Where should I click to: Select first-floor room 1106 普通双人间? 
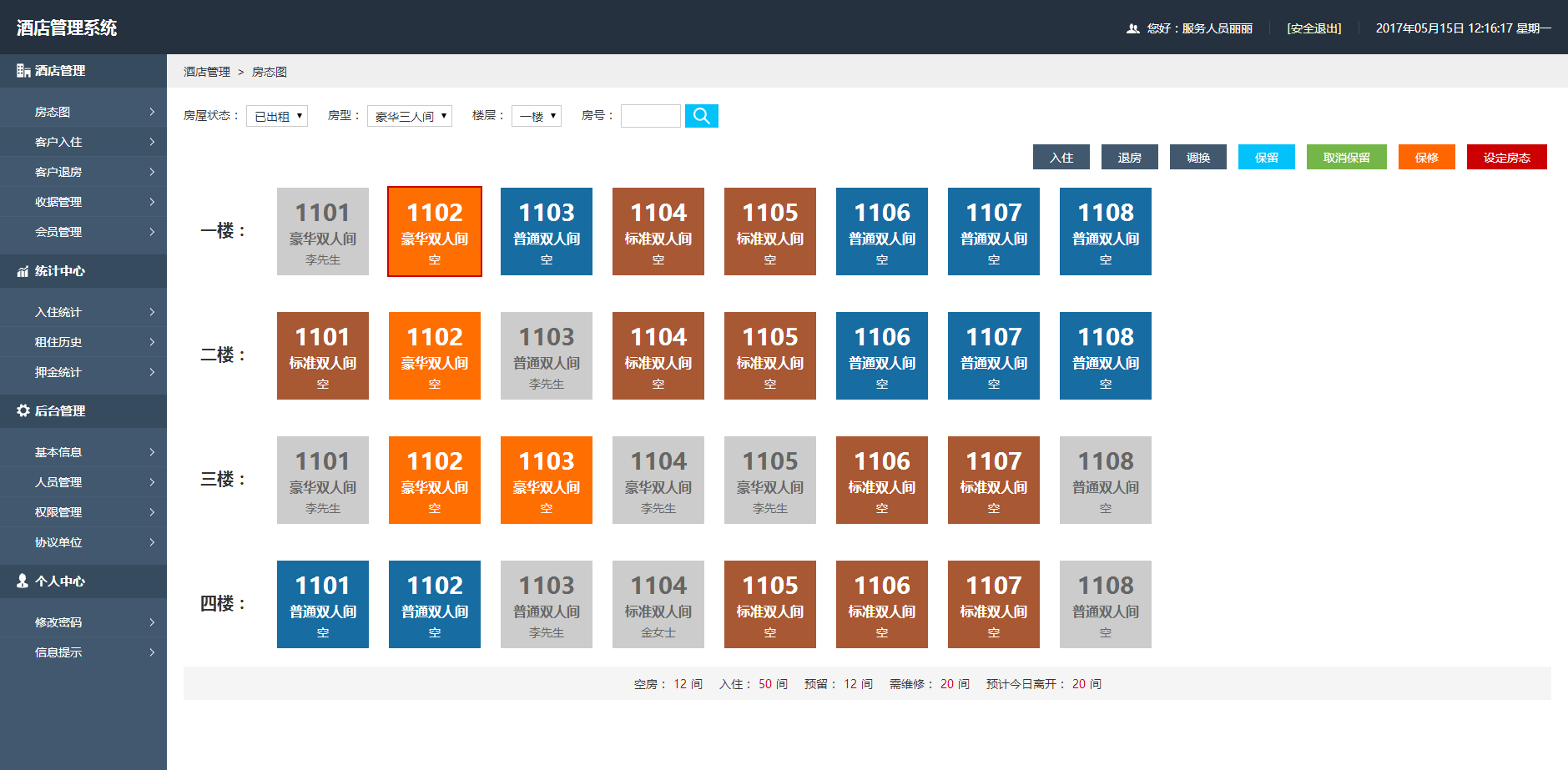pyautogui.click(x=882, y=231)
